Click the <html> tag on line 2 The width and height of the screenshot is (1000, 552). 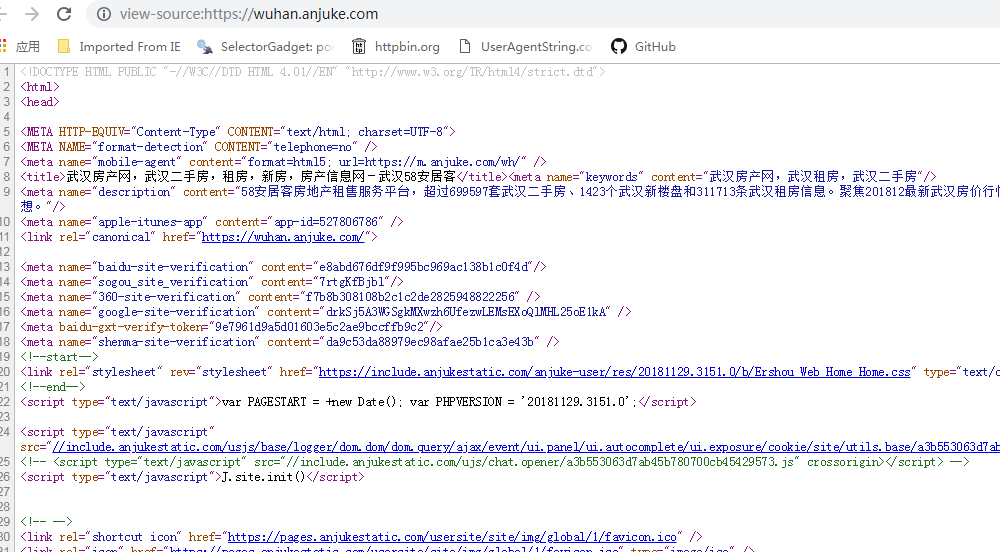point(40,87)
